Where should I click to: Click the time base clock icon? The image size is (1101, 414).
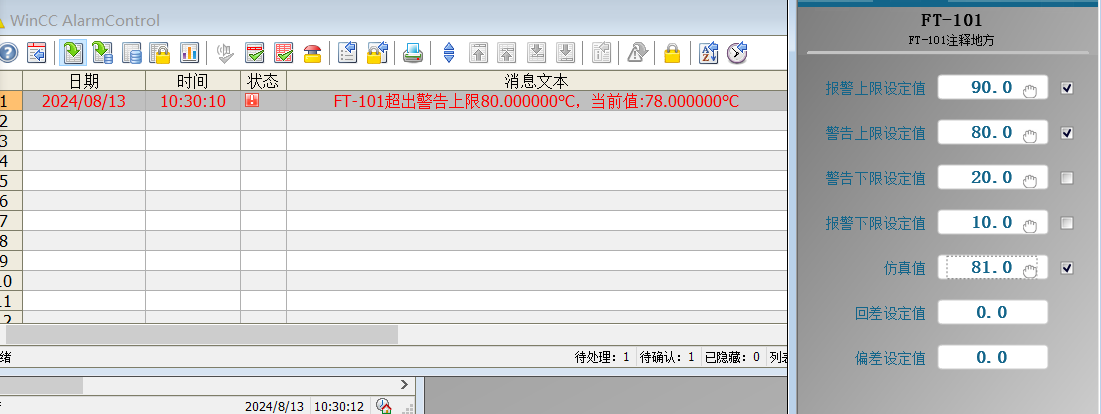pyautogui.click(x=737, y=53)
